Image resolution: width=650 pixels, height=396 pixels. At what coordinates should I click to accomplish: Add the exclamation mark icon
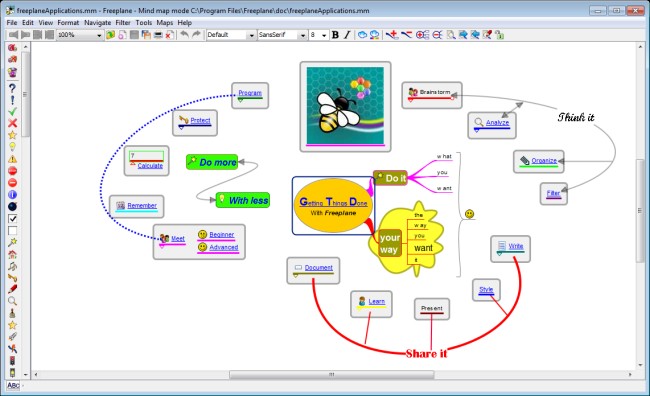[x=12, y=100]
